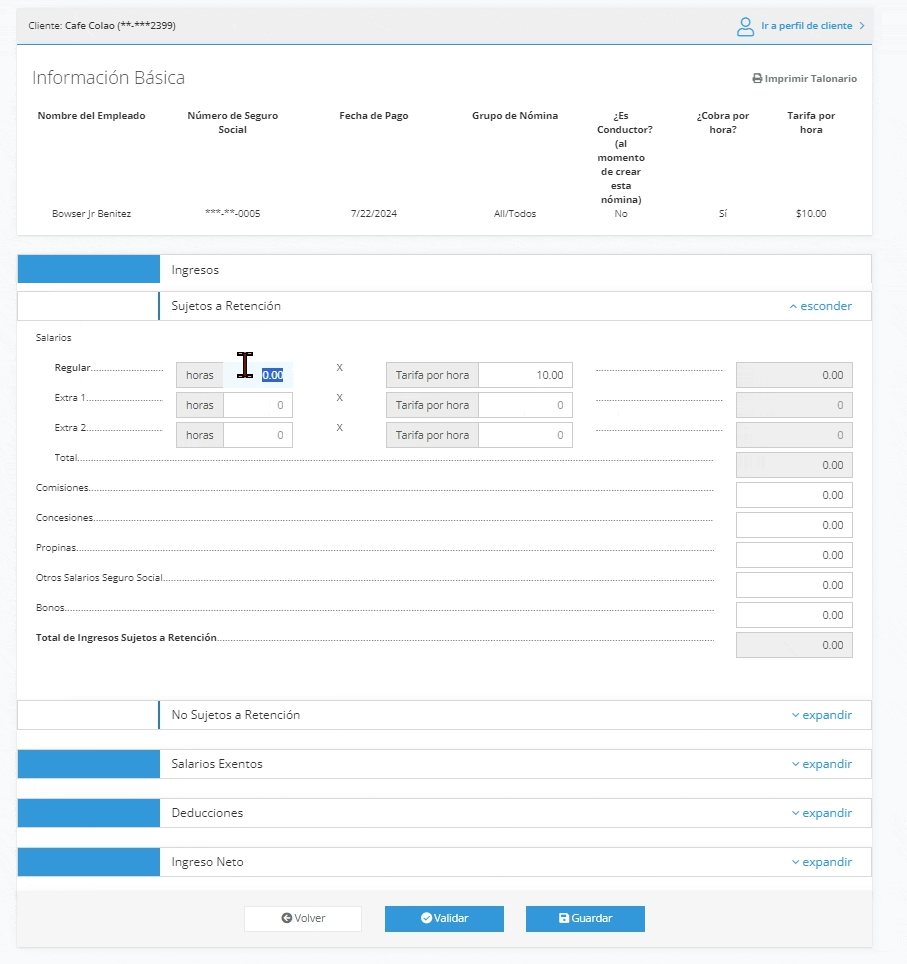Click the Salarios Total calculated field
Screen dimensions: 907x964
794,465
